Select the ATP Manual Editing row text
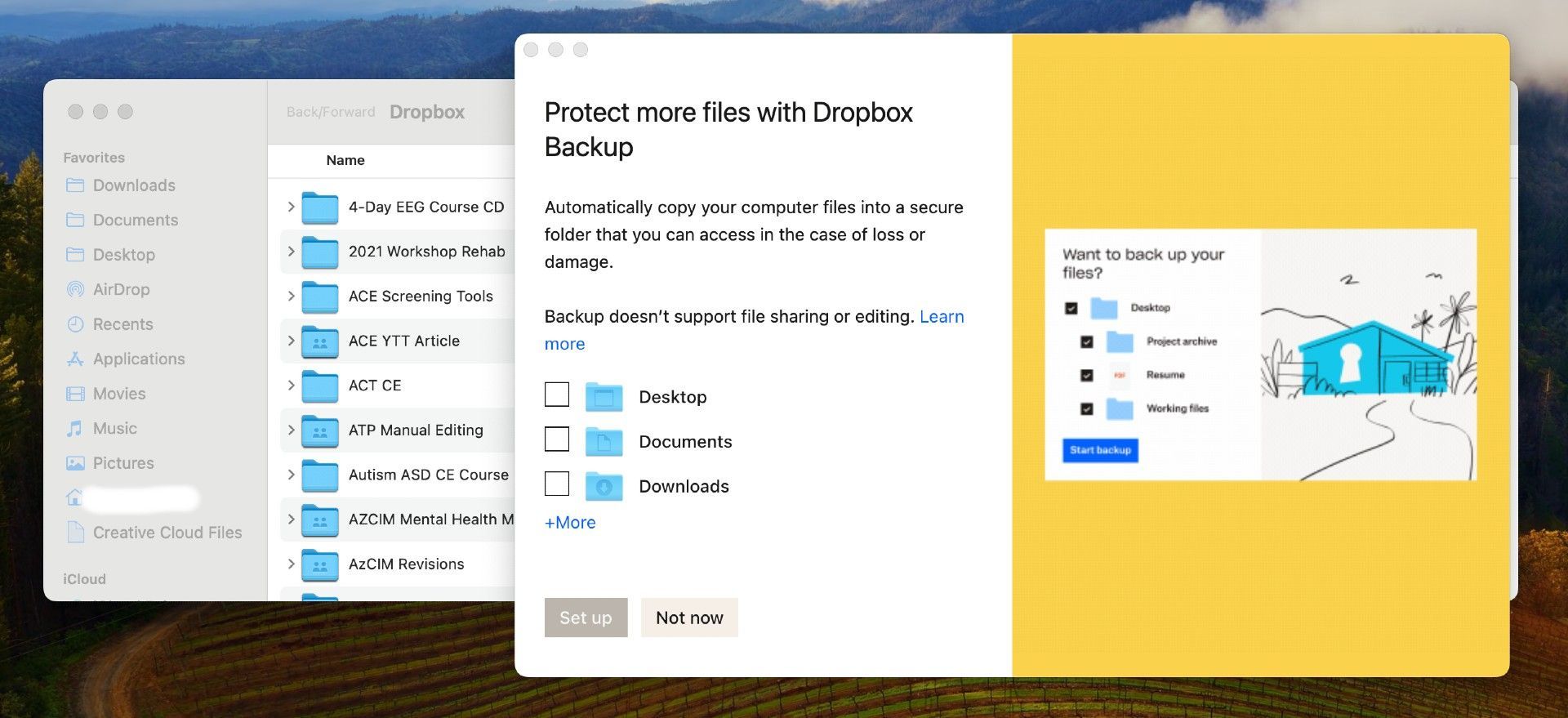1568x718 pixels. pos(416,430)
